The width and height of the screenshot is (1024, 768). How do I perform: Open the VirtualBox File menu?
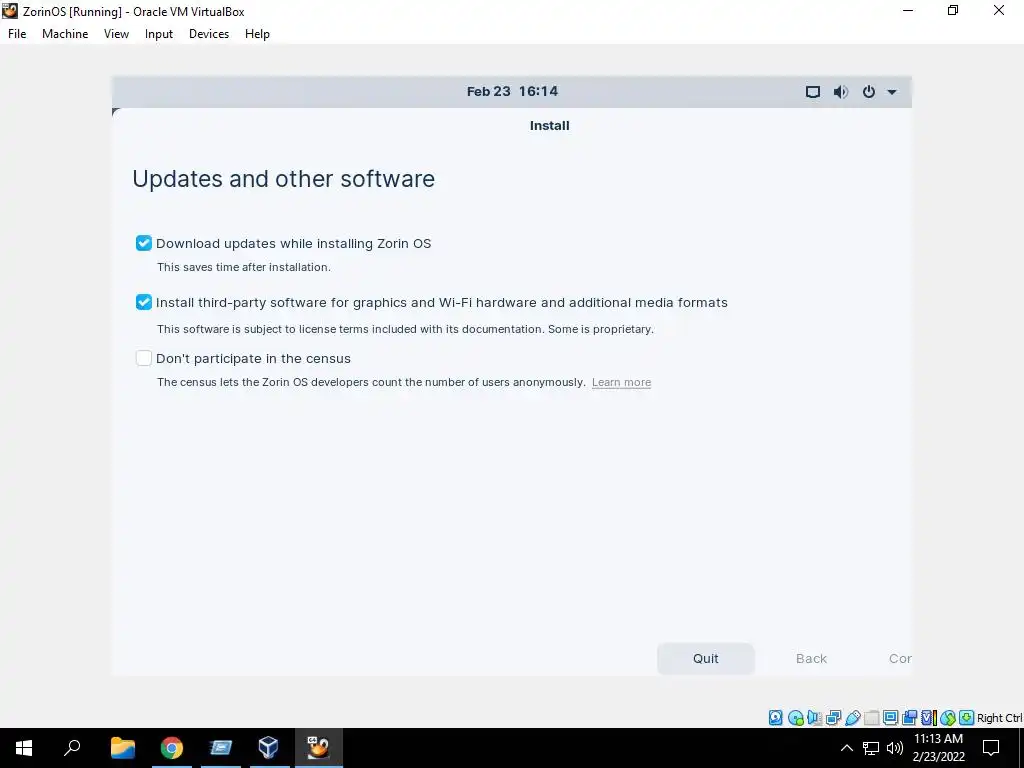pos(17,34)
